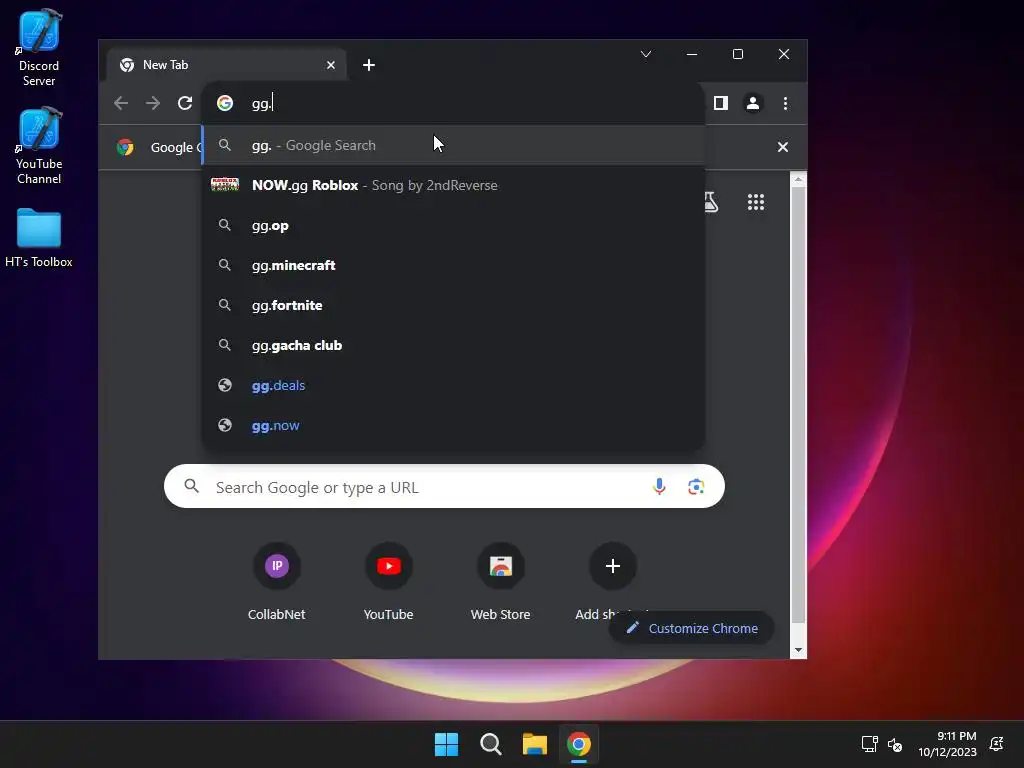Open Windows taskbar search
Viewport: 1024px width, 768px height.
pyautogui.click(x=490, y=744)
